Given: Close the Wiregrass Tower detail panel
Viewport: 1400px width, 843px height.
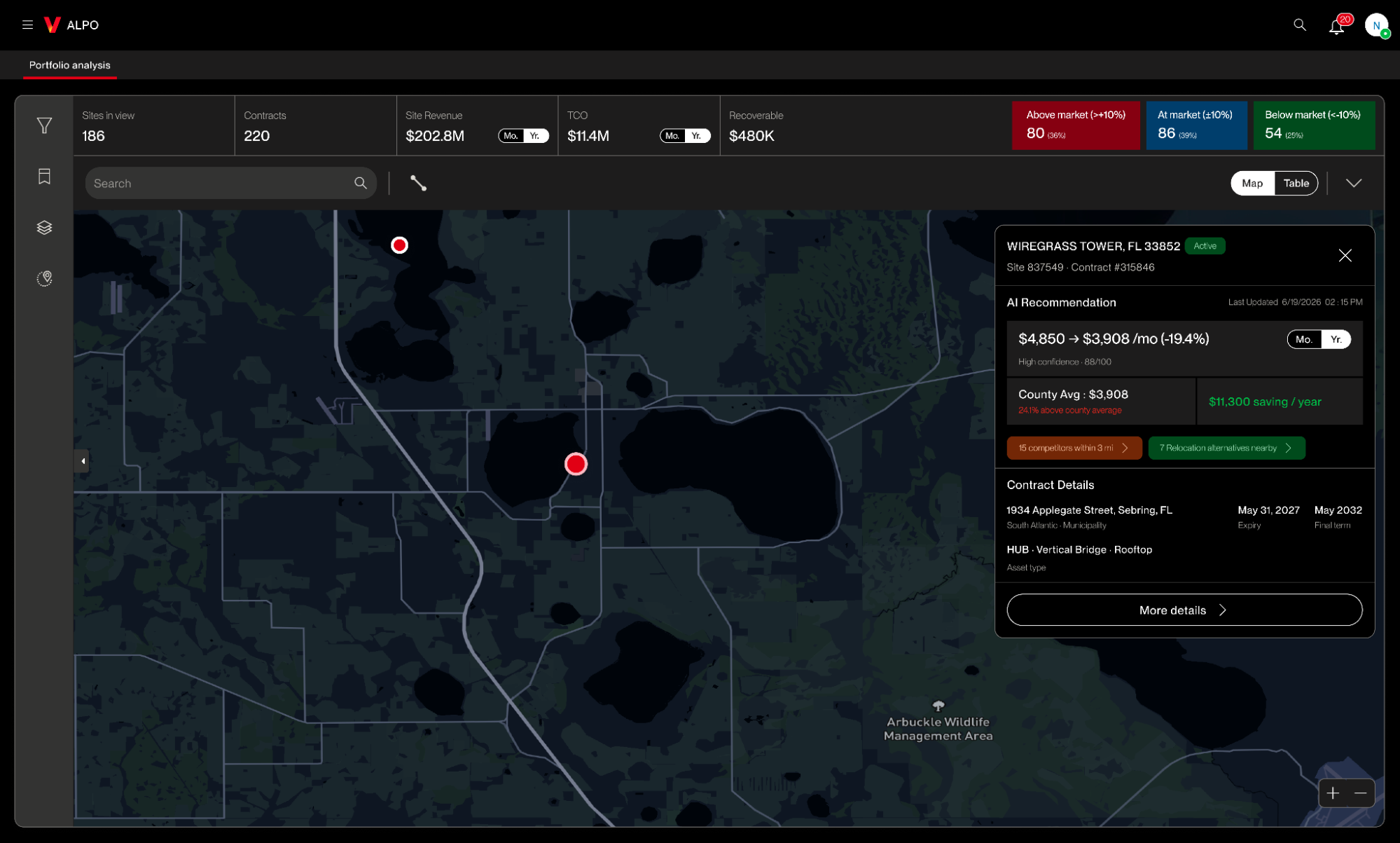Looking at the screenshot, I should point(1345,255).
